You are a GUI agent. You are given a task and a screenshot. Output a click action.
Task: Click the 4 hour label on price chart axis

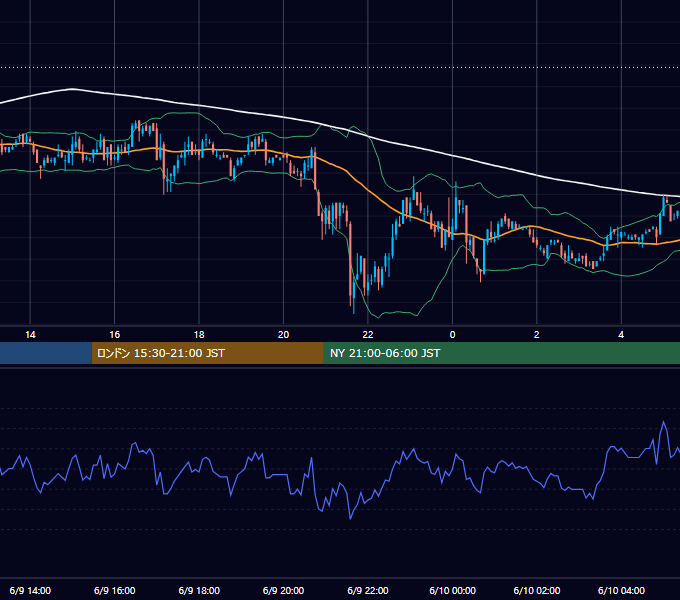621,335
